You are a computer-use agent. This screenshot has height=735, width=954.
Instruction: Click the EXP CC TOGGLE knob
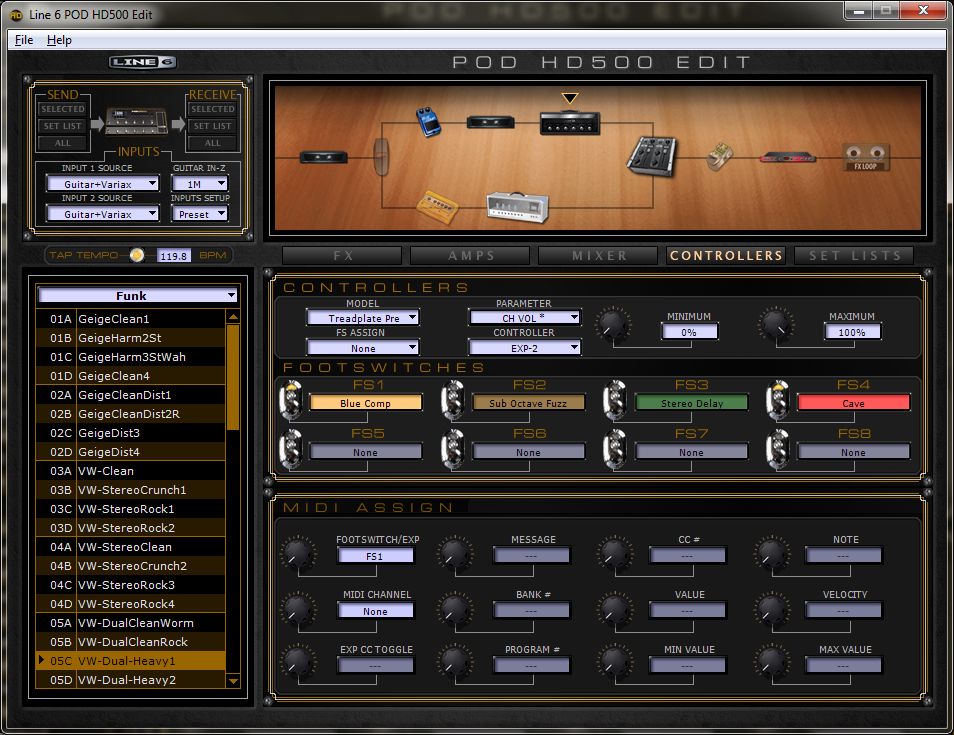[298, 662]
